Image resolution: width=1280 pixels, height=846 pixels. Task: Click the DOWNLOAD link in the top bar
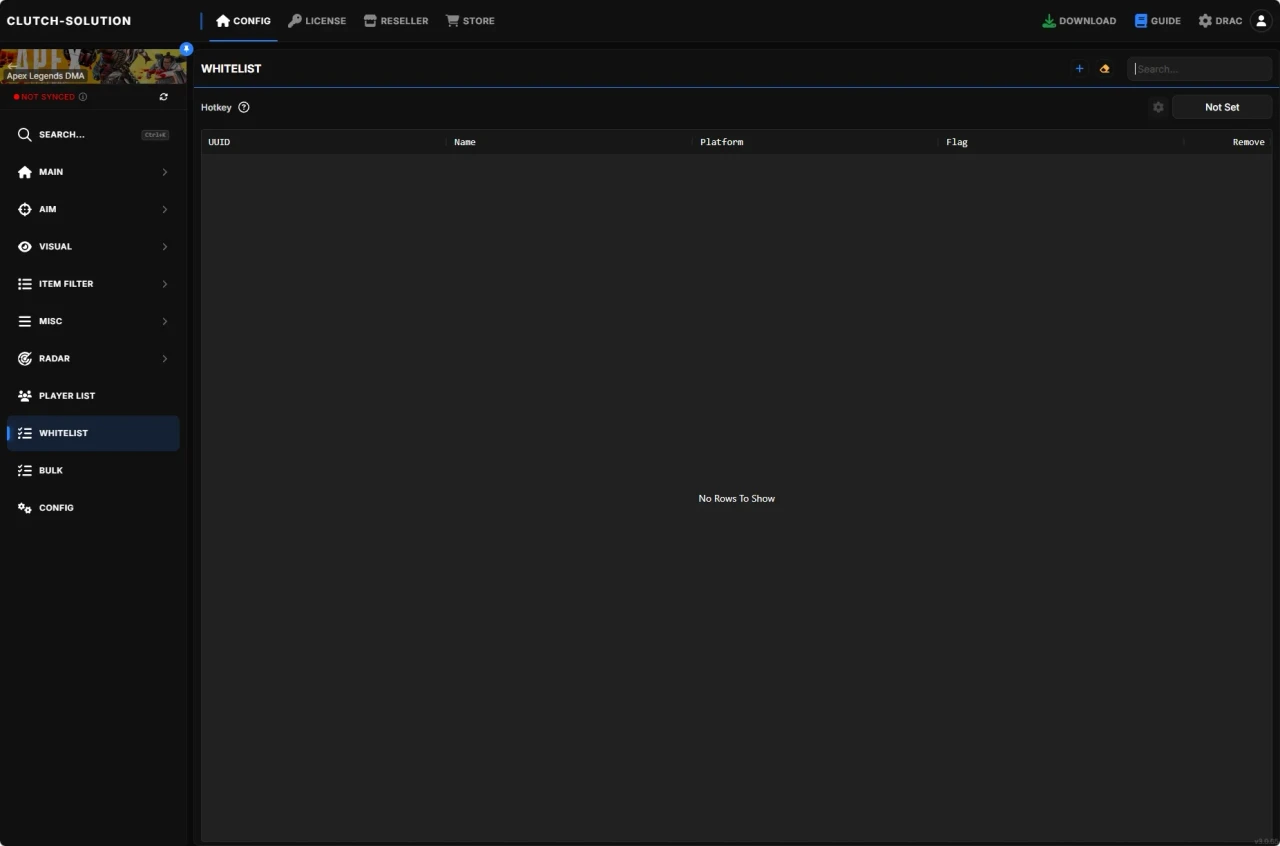[x=1079, y=20]
